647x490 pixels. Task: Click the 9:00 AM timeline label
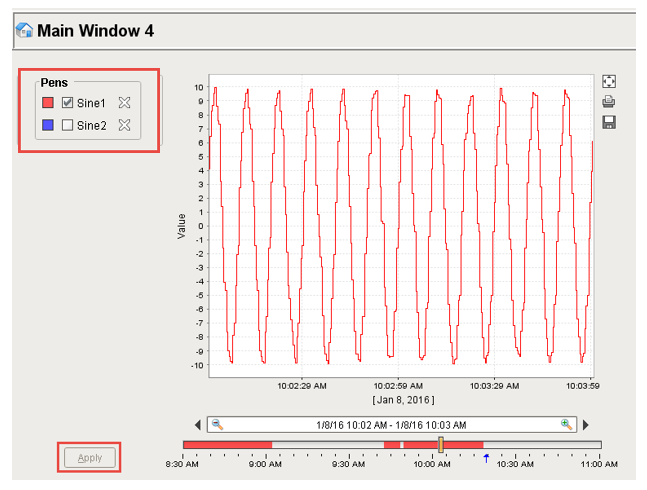tap(265, 464)
